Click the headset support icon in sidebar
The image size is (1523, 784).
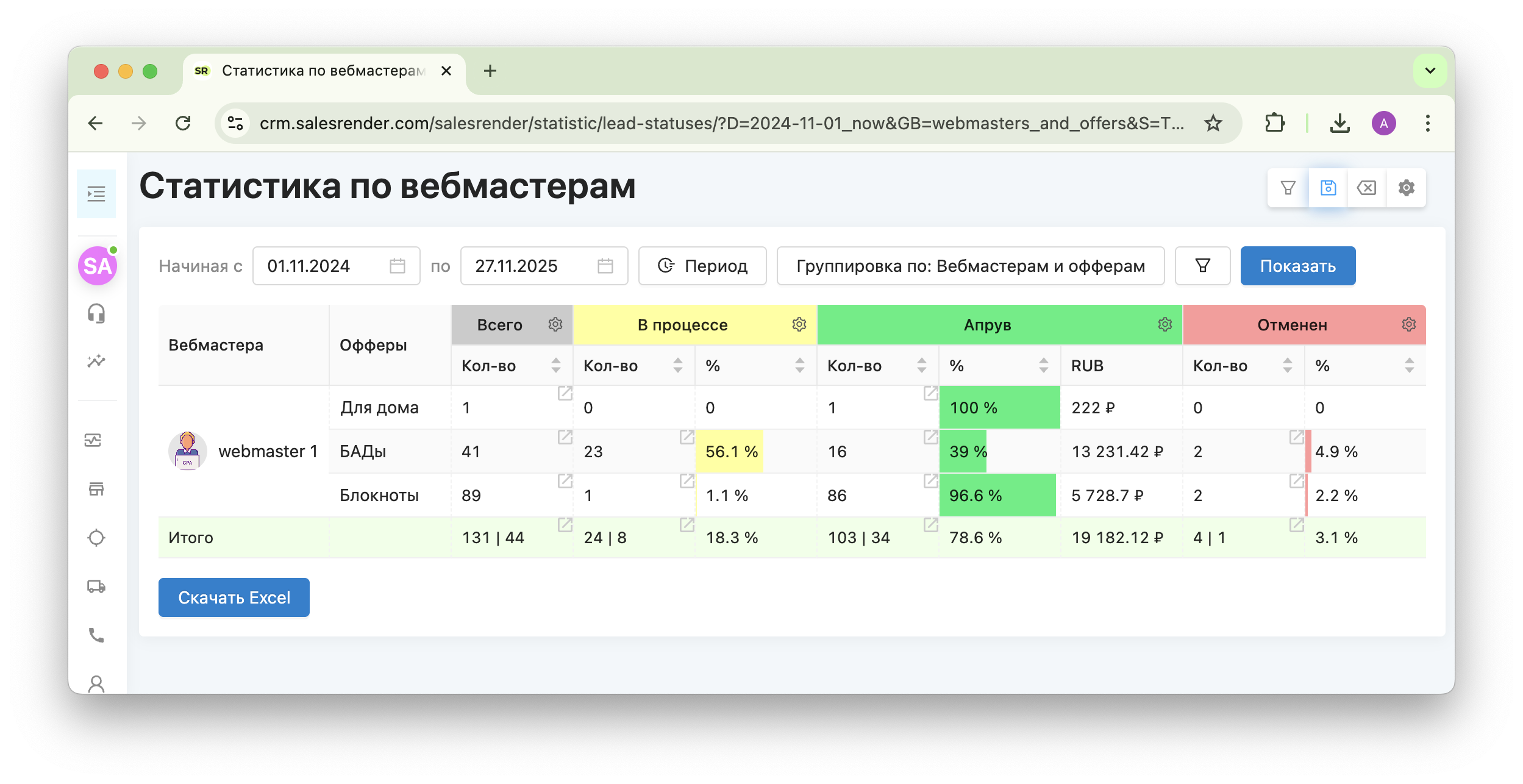[x=96, y=313]
